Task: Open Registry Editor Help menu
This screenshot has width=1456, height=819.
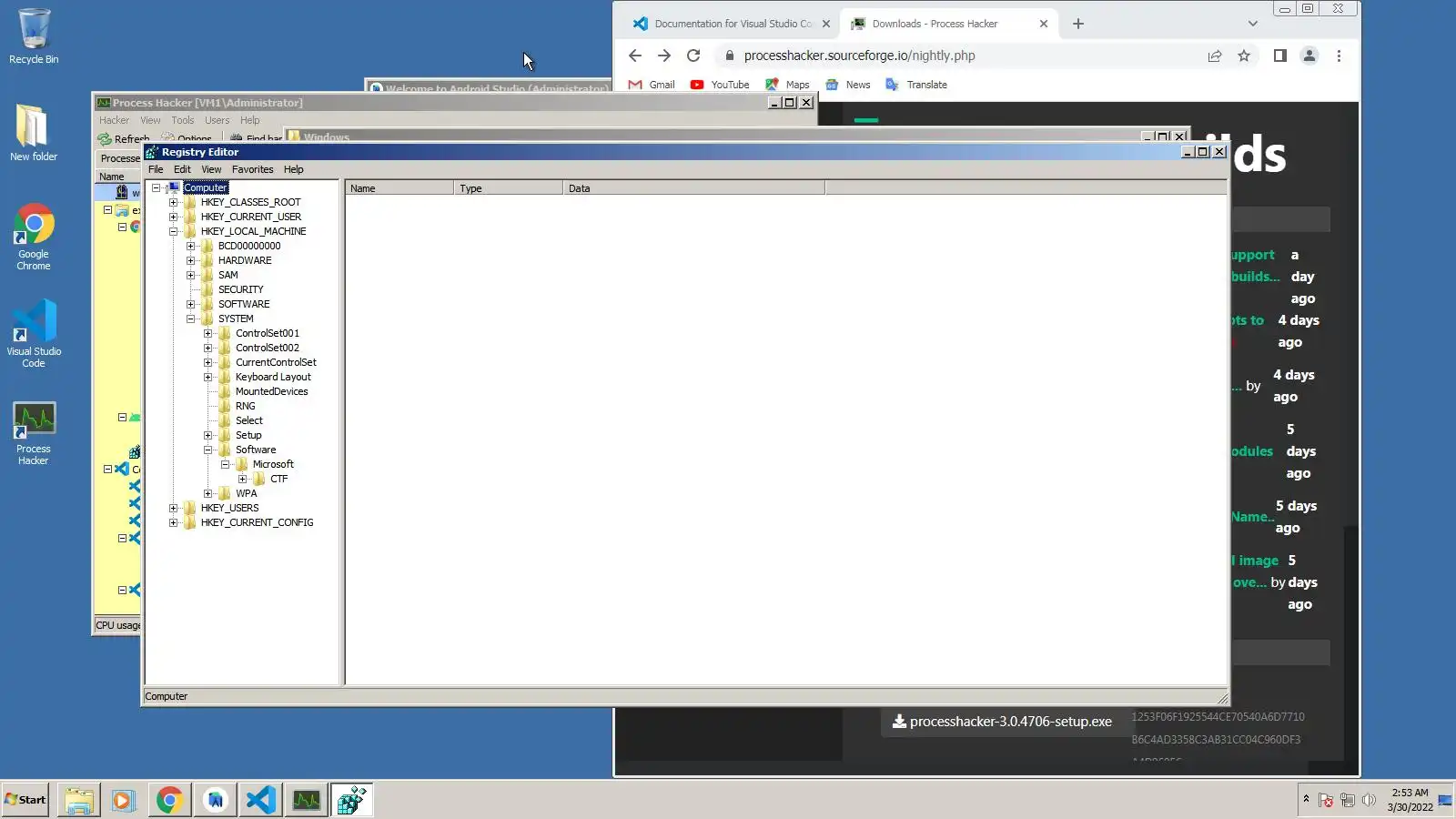Action: tap(293, 169)
